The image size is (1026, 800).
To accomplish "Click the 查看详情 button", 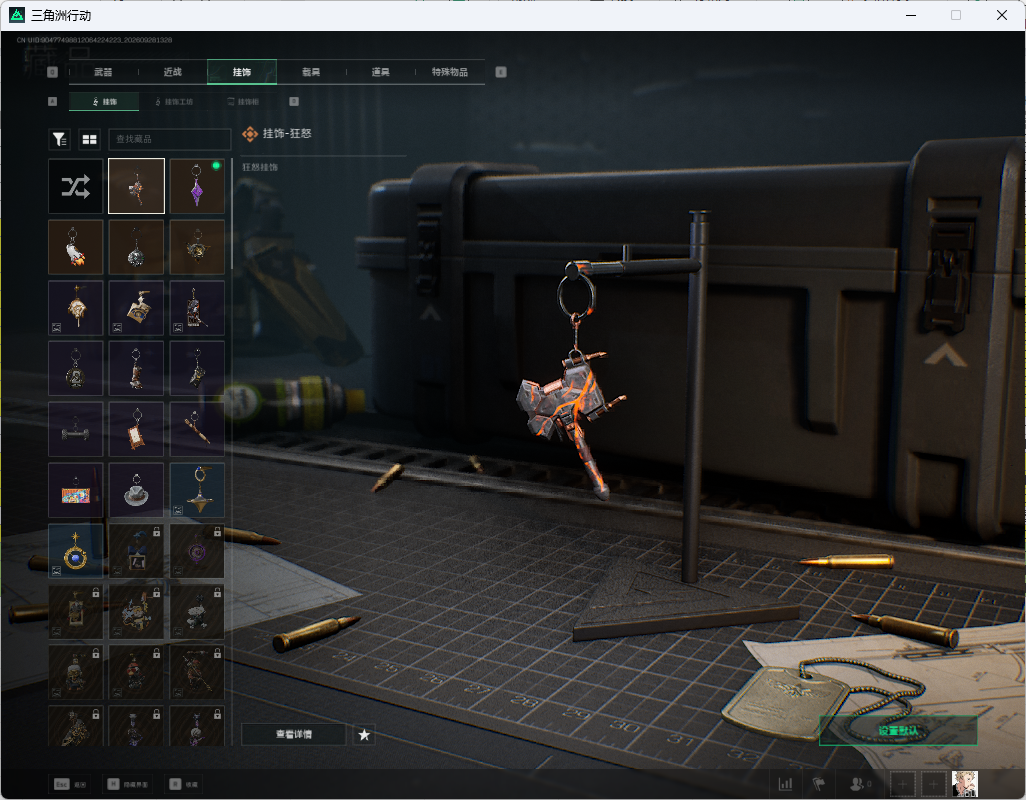I will (294, 735).
